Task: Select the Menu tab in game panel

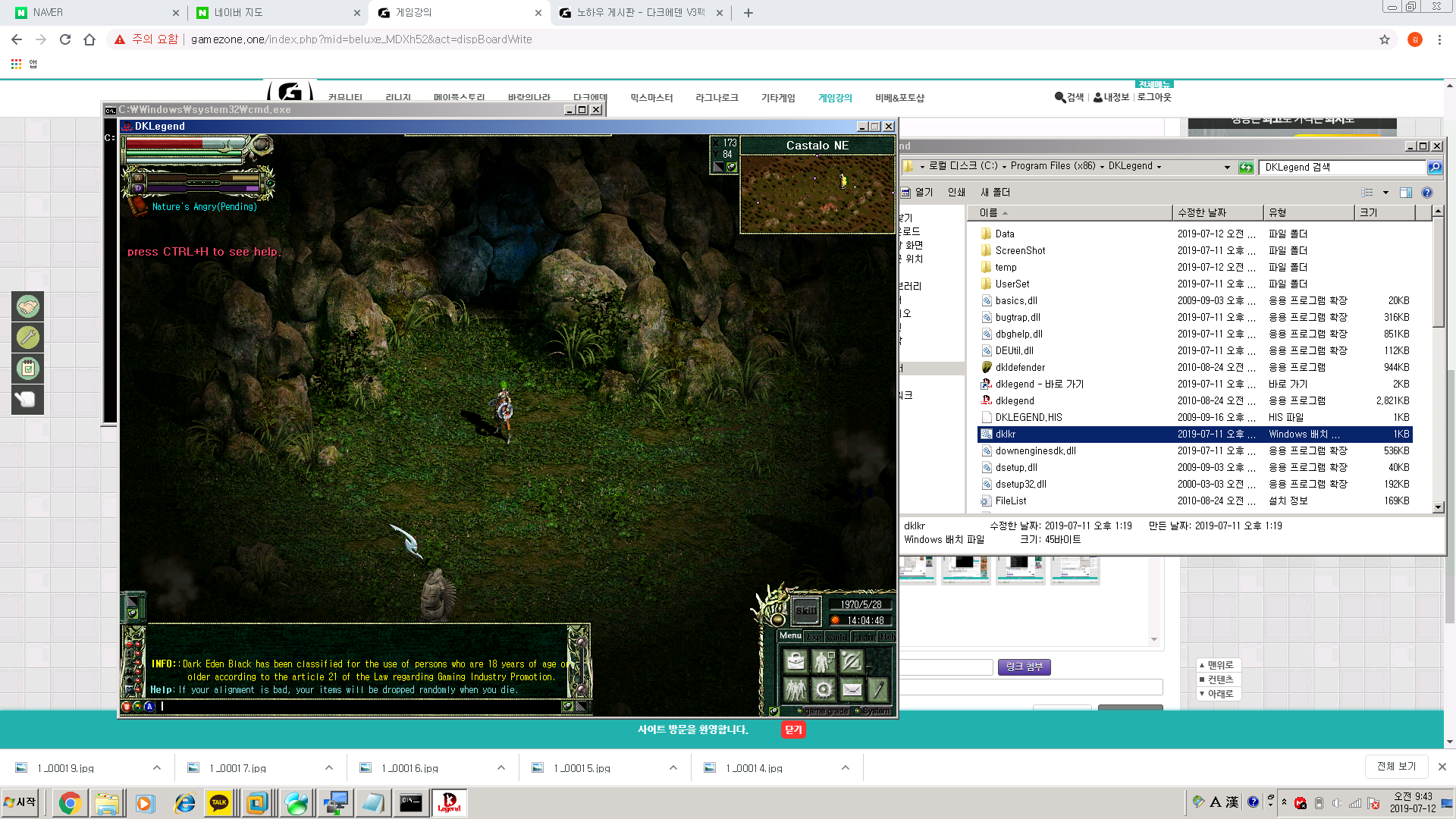Action: click(x=790, y=635)
